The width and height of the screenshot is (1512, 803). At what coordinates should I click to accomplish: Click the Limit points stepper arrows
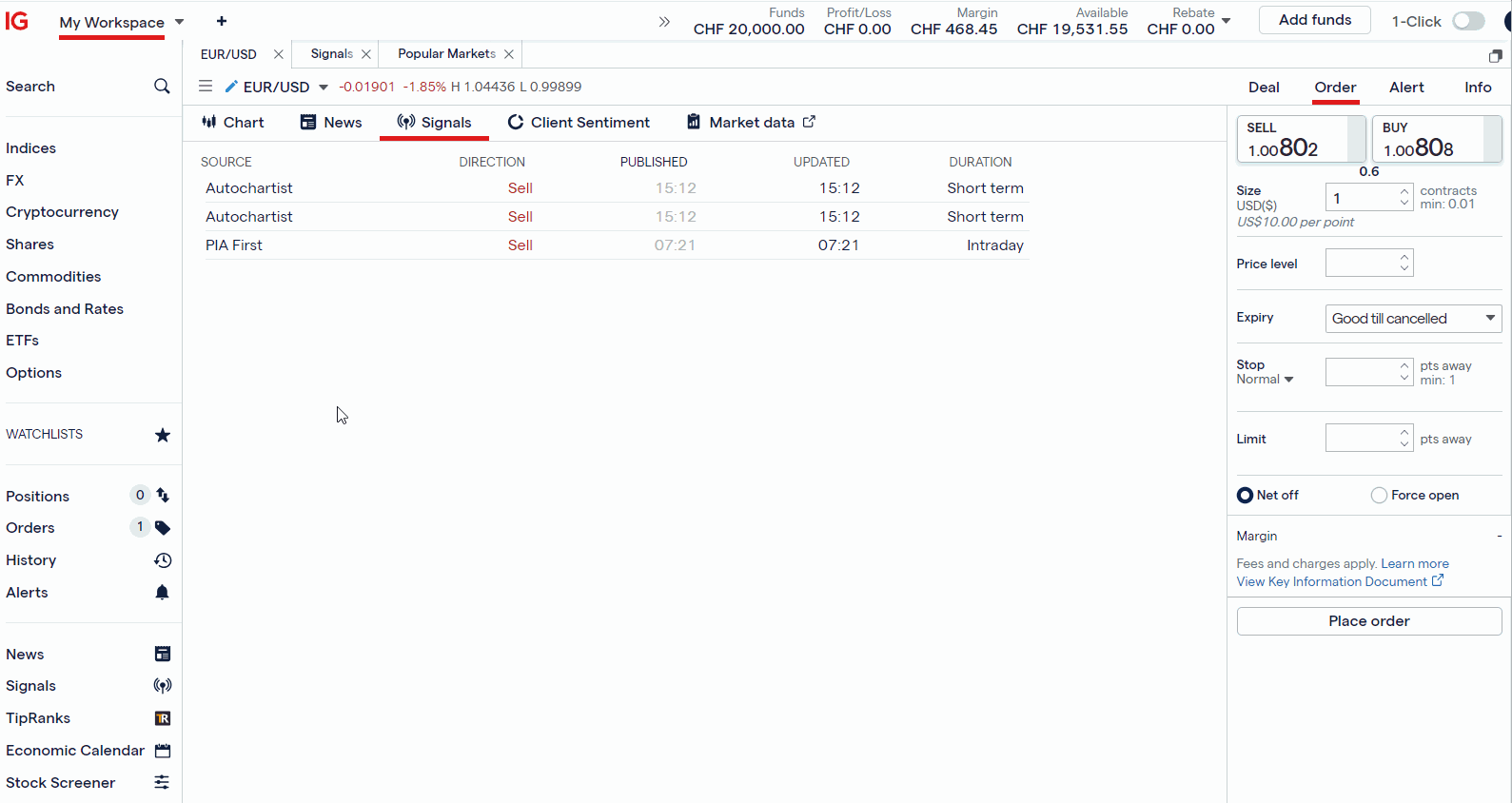(x=1404, y=438)
